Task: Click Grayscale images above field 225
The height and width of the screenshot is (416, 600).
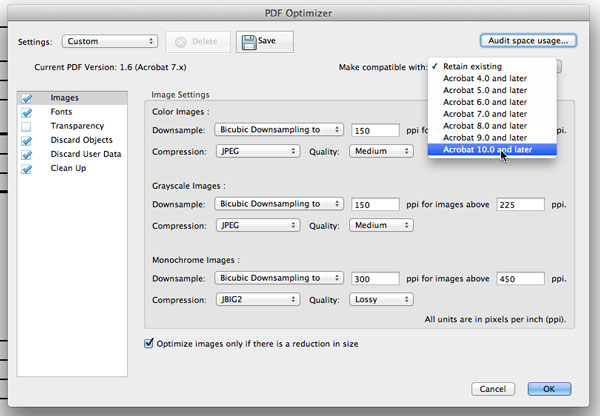Action: (x=520, y=205)
